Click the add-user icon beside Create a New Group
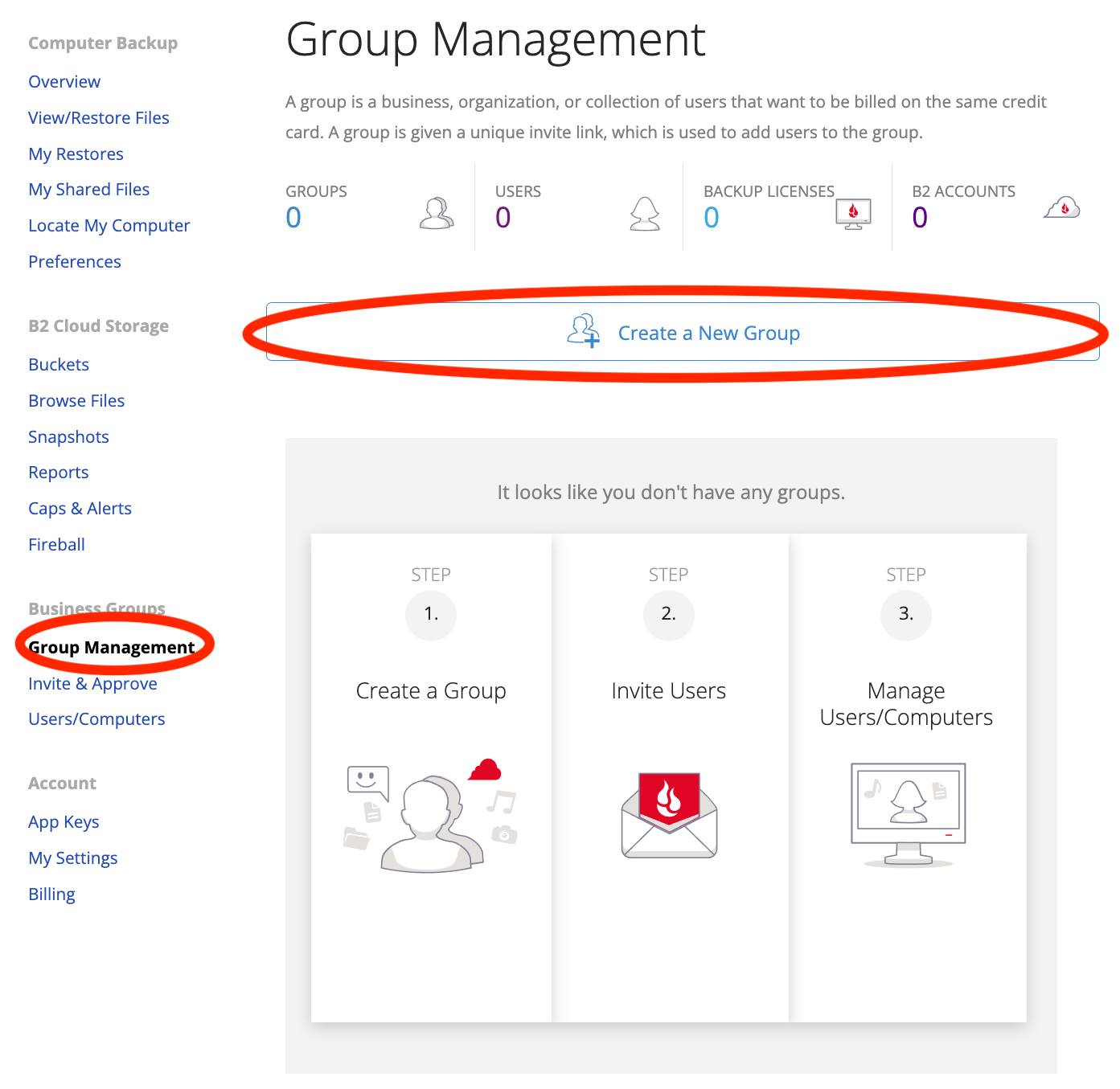 pyautogui.click(x=584, y=330)
